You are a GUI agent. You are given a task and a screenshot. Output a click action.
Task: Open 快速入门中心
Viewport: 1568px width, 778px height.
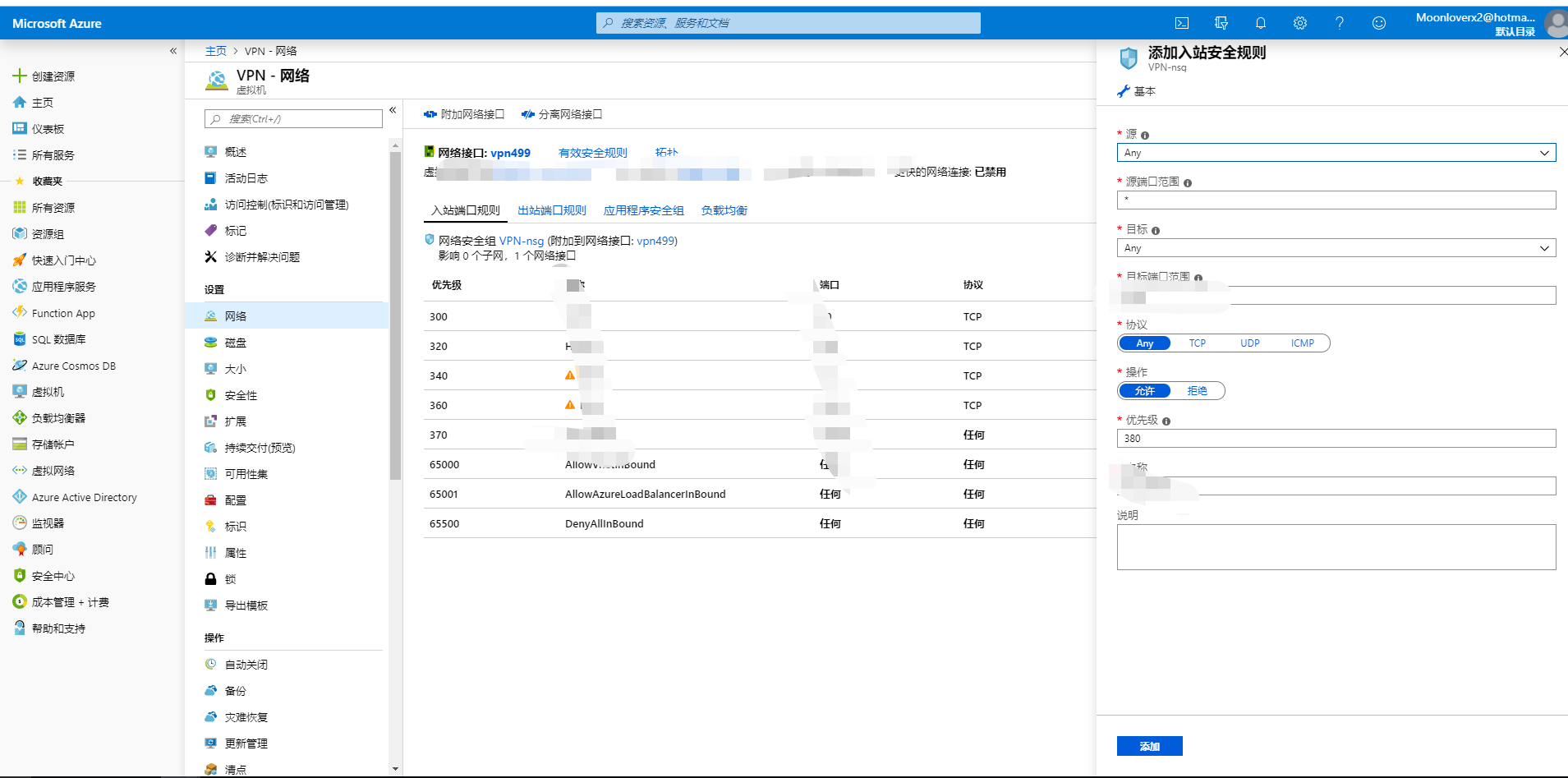63,260
